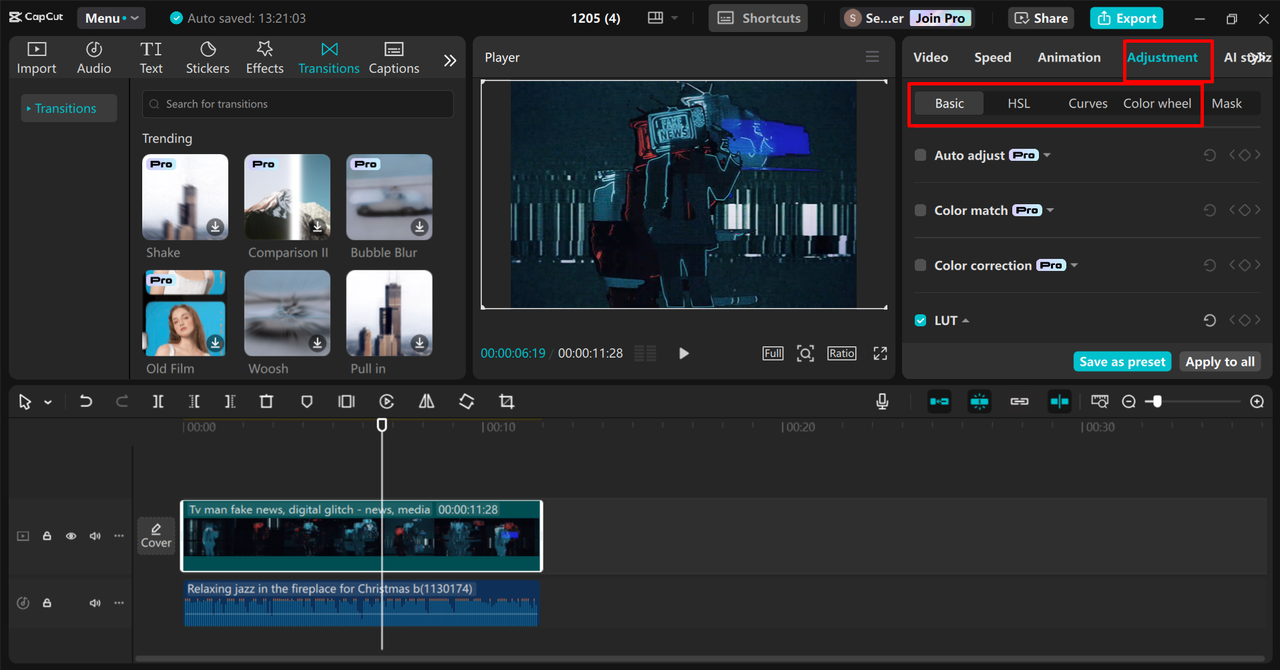The height and width of the screenshot is (670, 1280).
Task: Click the Split clip tool
Action: [158, 401]
